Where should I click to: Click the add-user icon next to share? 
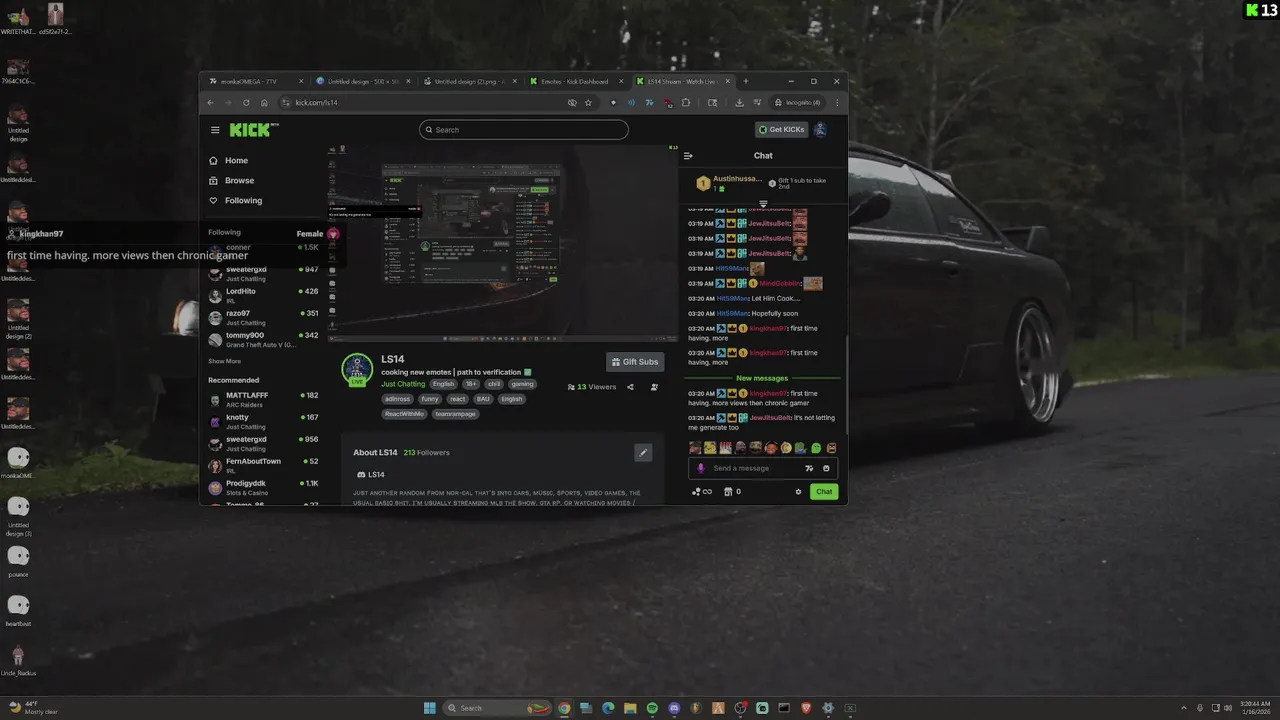[654, 387]
